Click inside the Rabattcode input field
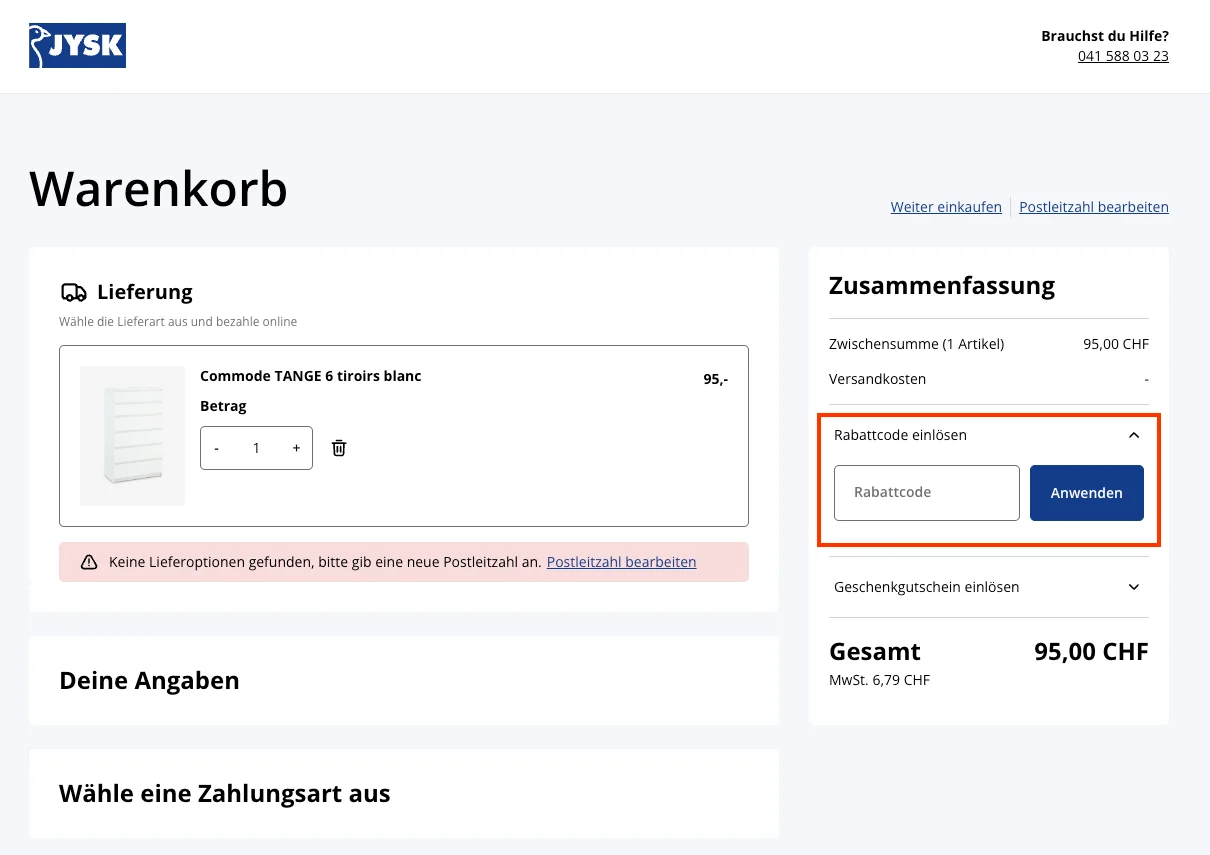 [926, 492]
